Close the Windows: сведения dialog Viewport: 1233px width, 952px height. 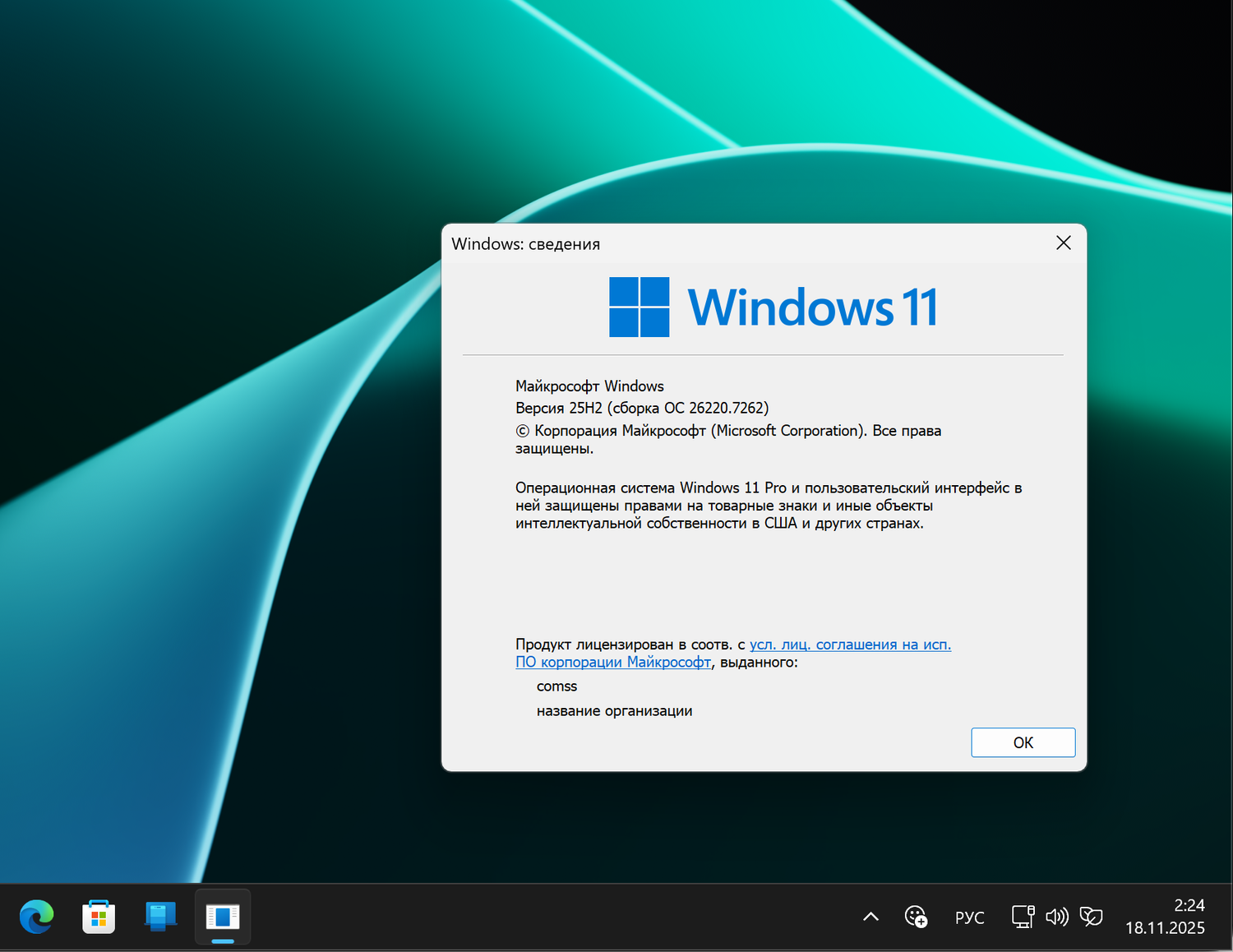tap(1063, 243)
